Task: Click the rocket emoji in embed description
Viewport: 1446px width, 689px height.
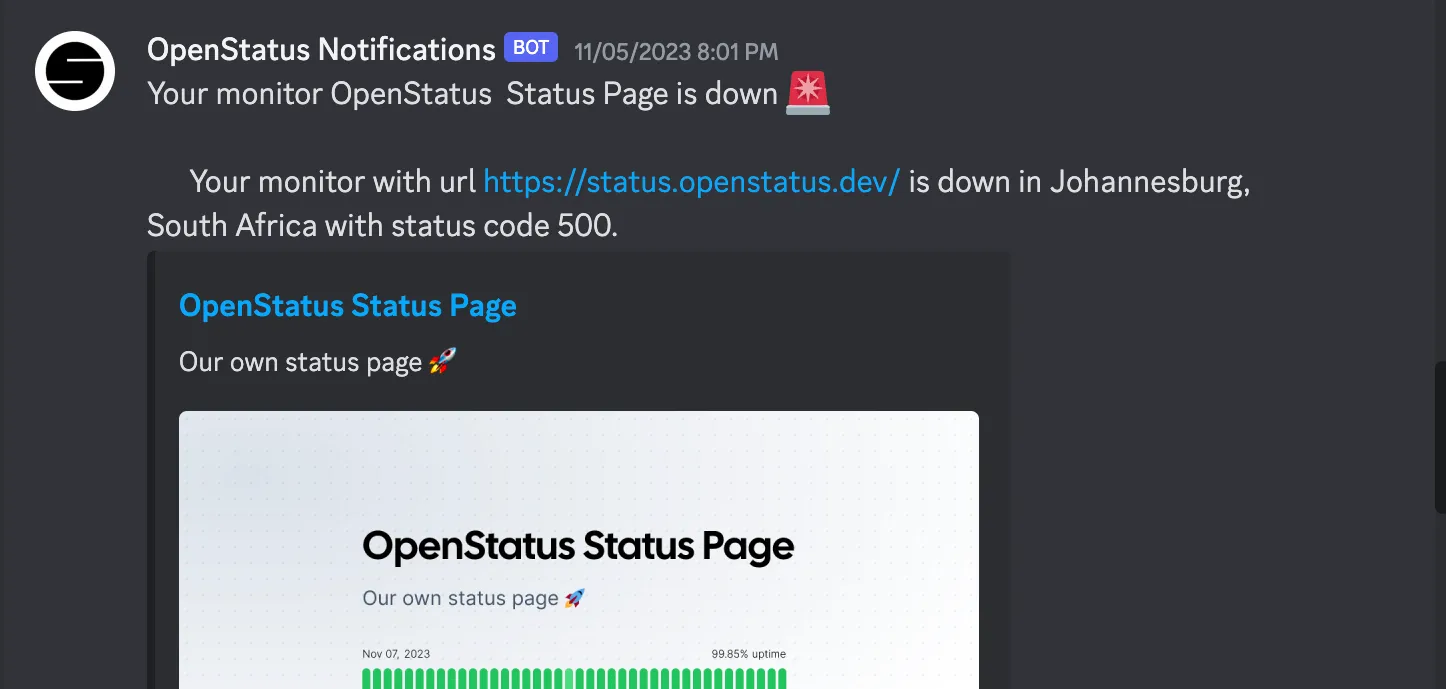Action: (444, 360)
